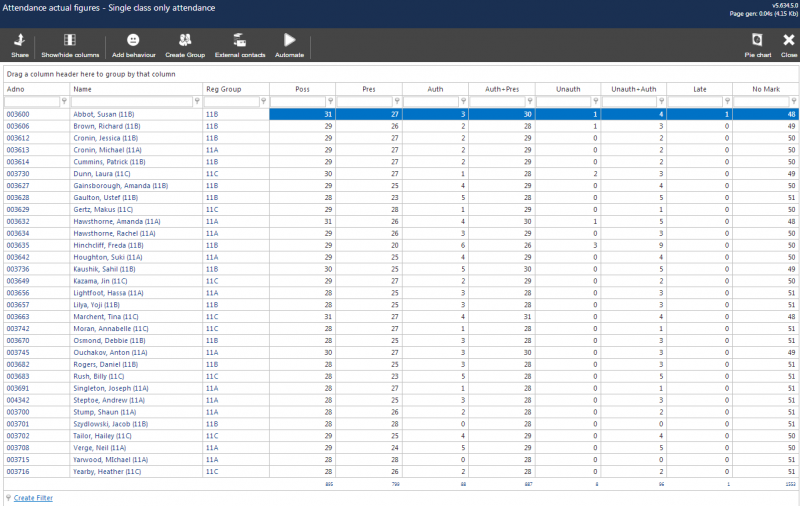Select Yarwood, Michael (11A)
This screenshot has width=800, height=506.
(110, 460)
